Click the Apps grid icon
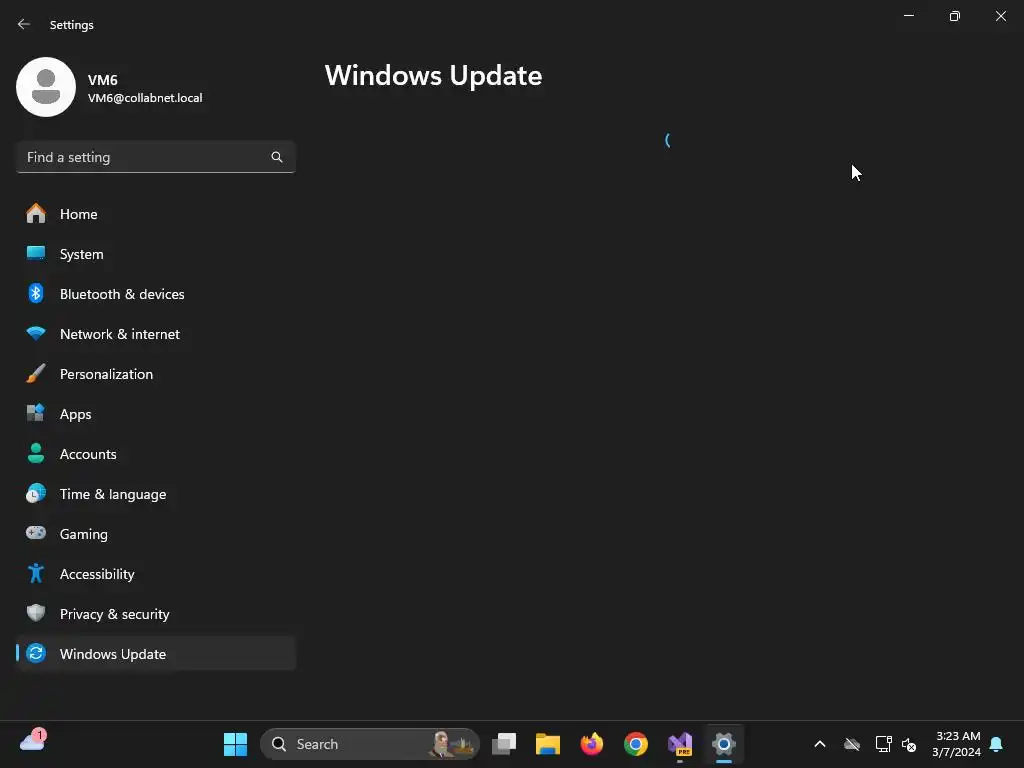The height and width of the screenshot is (768, 1024). click(x=36, y=413)
